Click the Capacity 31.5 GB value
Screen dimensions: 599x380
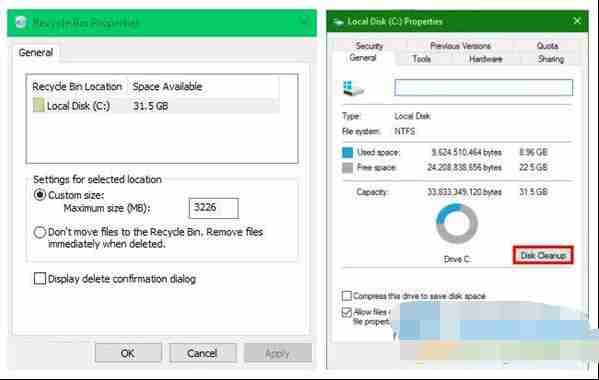[x=533, y=192]
